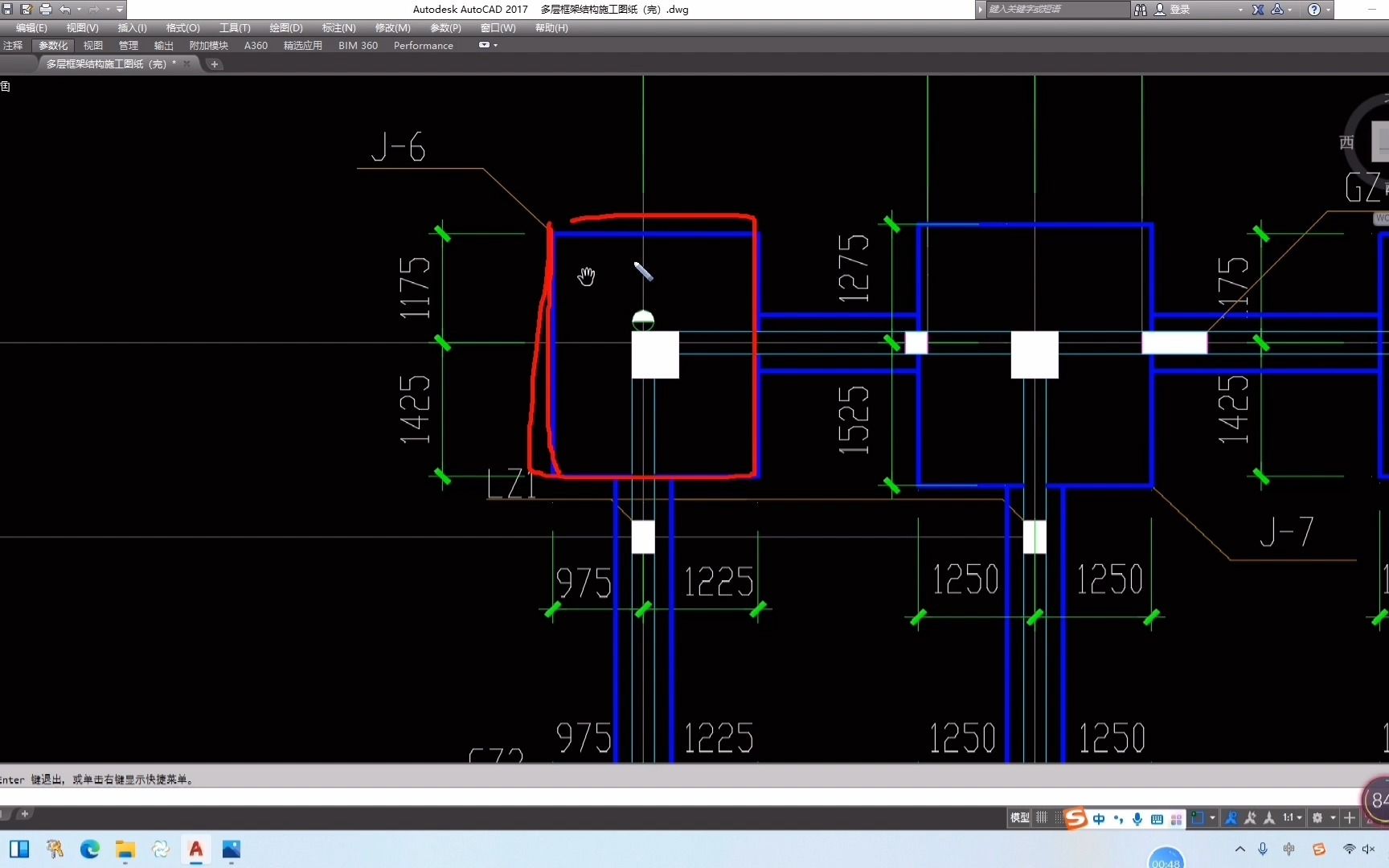Click the Help question mark icon
This screenshot has height=868, width=1389.
1314,10
